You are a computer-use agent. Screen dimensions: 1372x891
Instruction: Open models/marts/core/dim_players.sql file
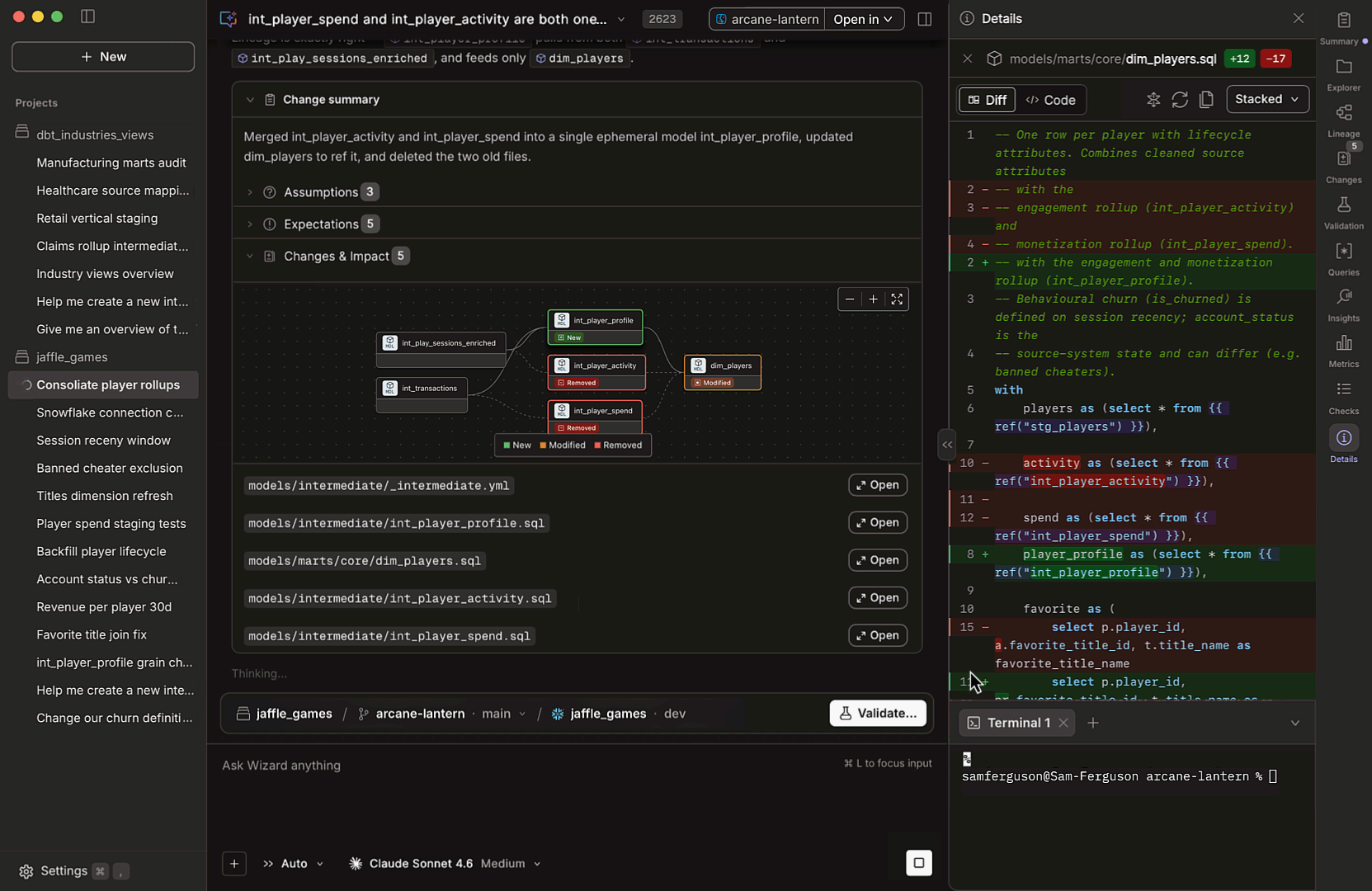pyautogui.click(x=878, y=560)
